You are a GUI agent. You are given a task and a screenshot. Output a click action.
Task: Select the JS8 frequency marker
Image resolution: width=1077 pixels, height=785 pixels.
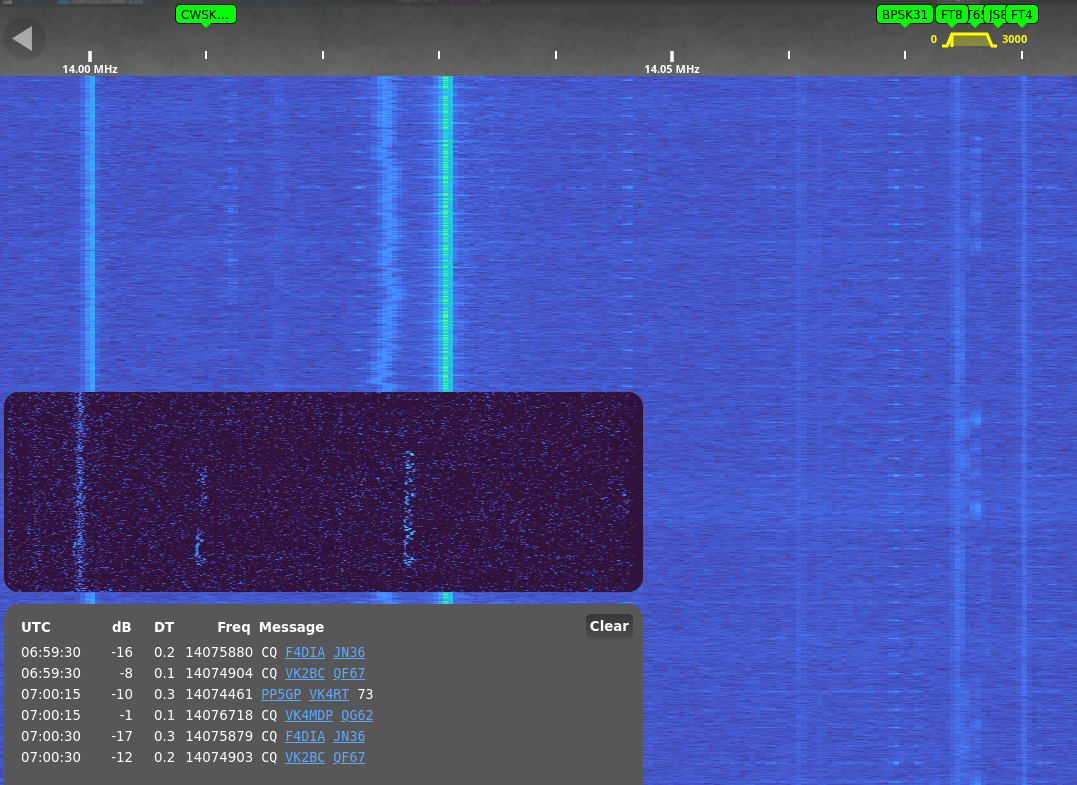[x=996, y=14]
